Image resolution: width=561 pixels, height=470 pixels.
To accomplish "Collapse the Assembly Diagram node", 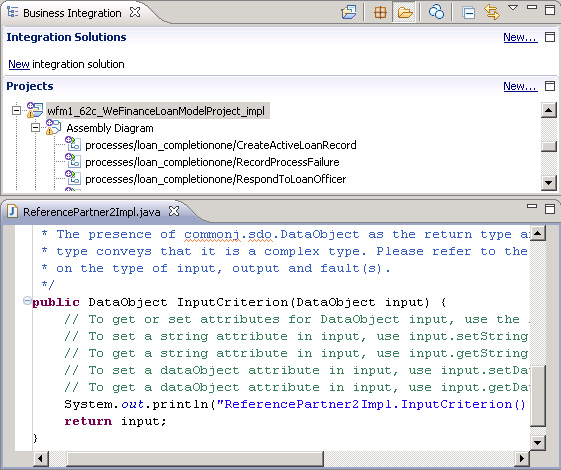I will (x=35, y=127).
